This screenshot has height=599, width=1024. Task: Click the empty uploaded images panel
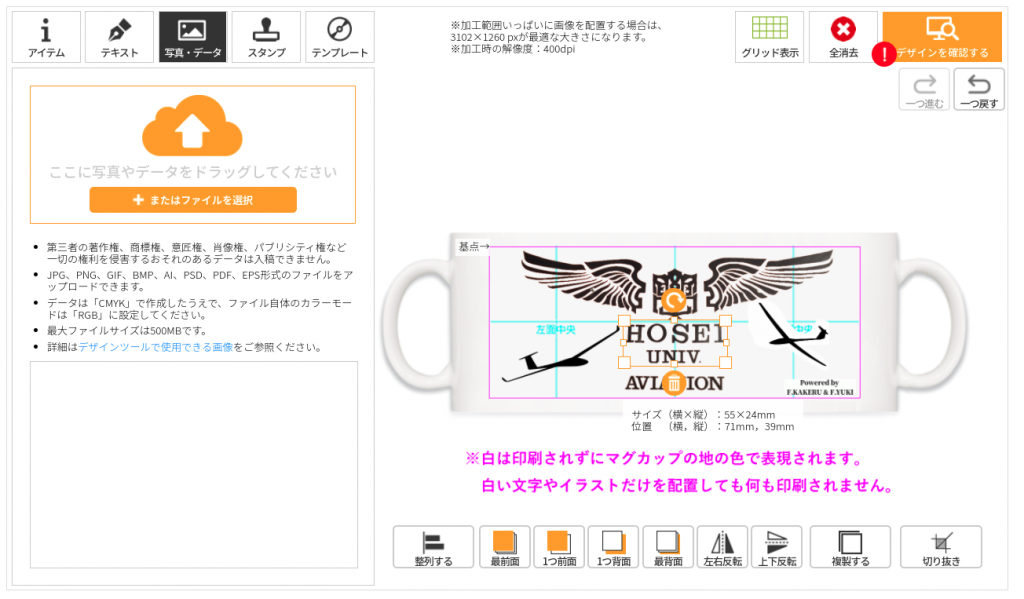click(194, 464)
